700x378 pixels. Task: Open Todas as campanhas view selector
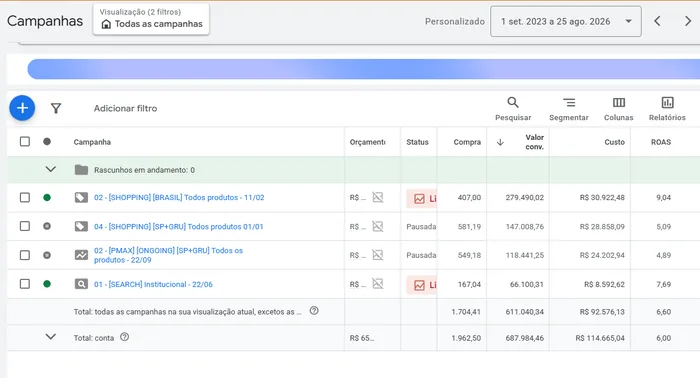151,19
